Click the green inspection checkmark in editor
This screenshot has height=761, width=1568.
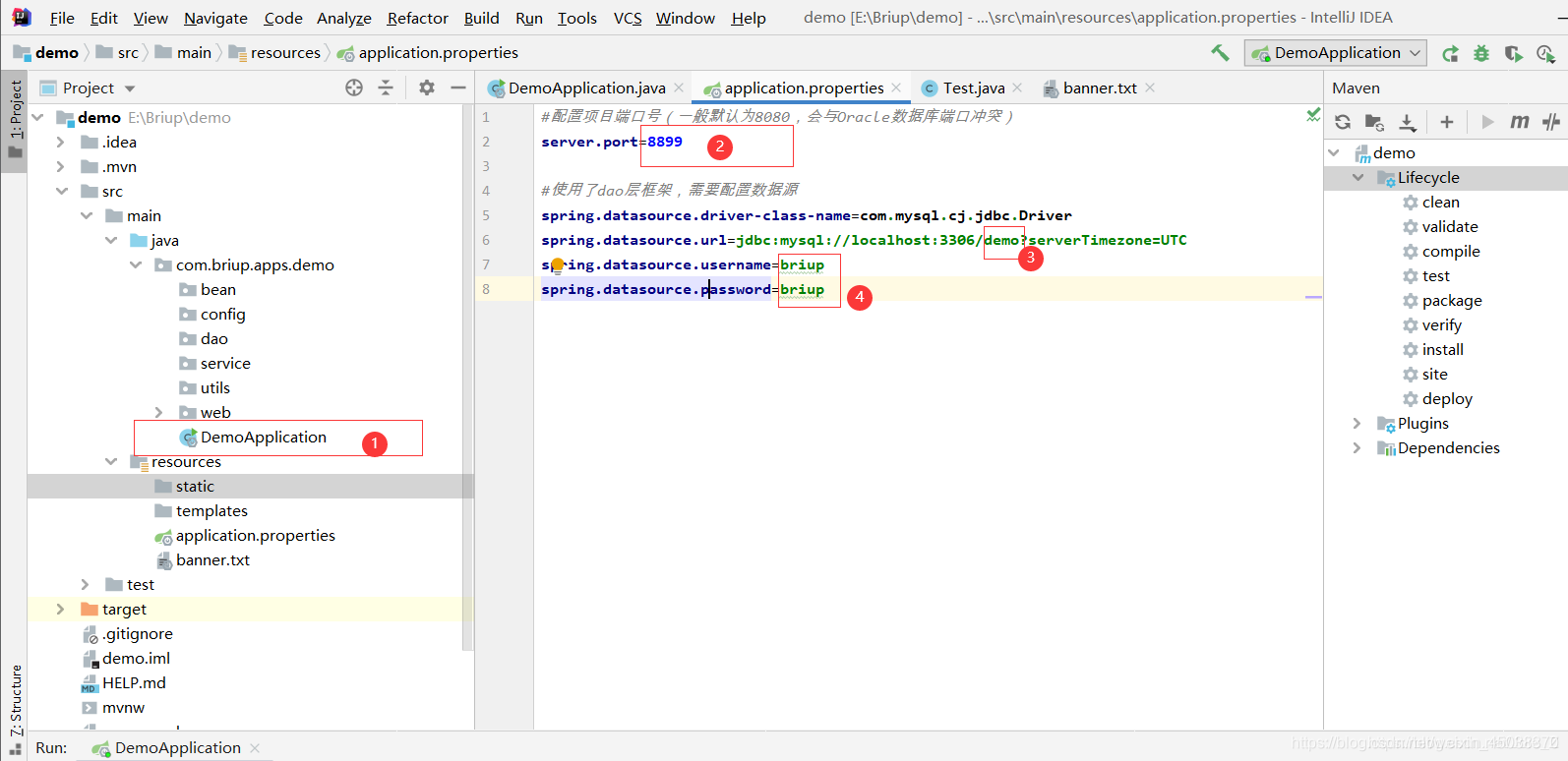tap(1313, 116)
